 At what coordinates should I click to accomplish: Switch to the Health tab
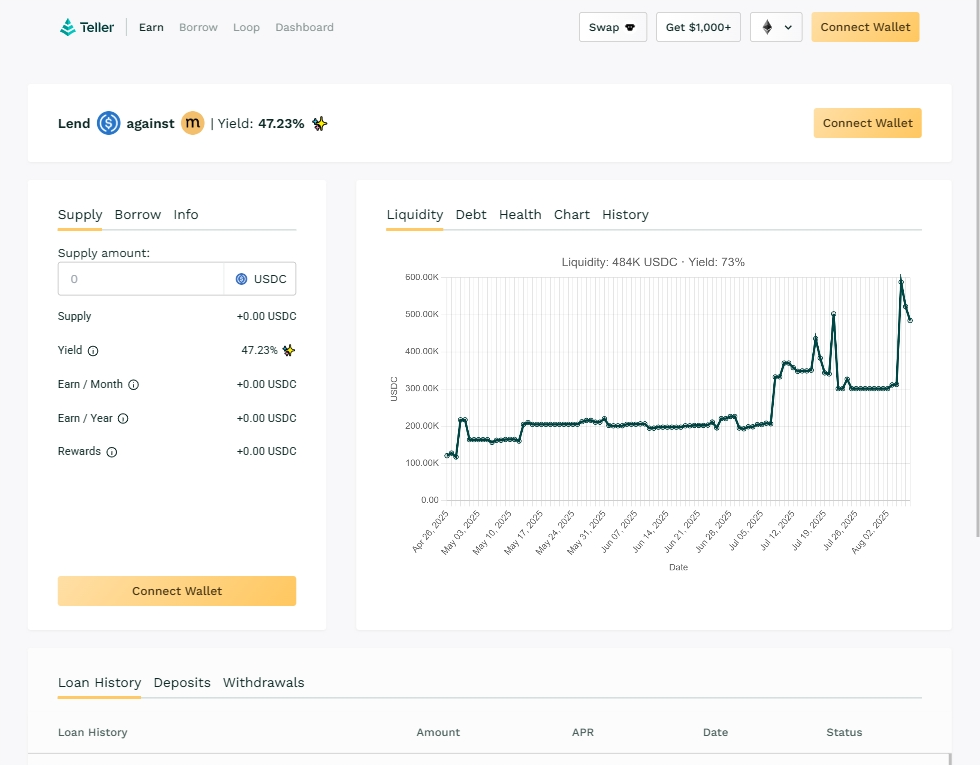(x=520, y=214)
